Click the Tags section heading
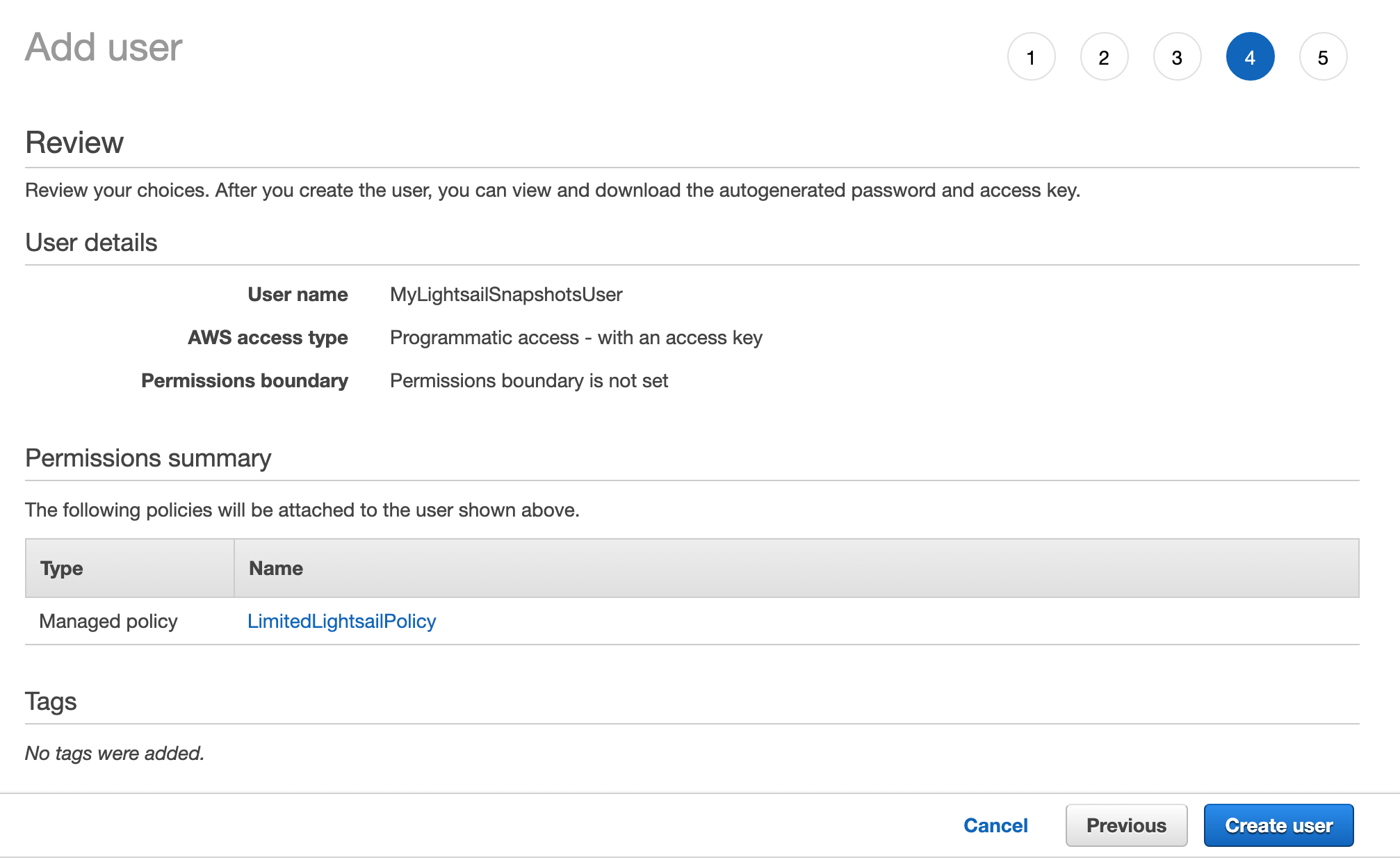Viewport: 1400px width, 858px height. [50, 702]
